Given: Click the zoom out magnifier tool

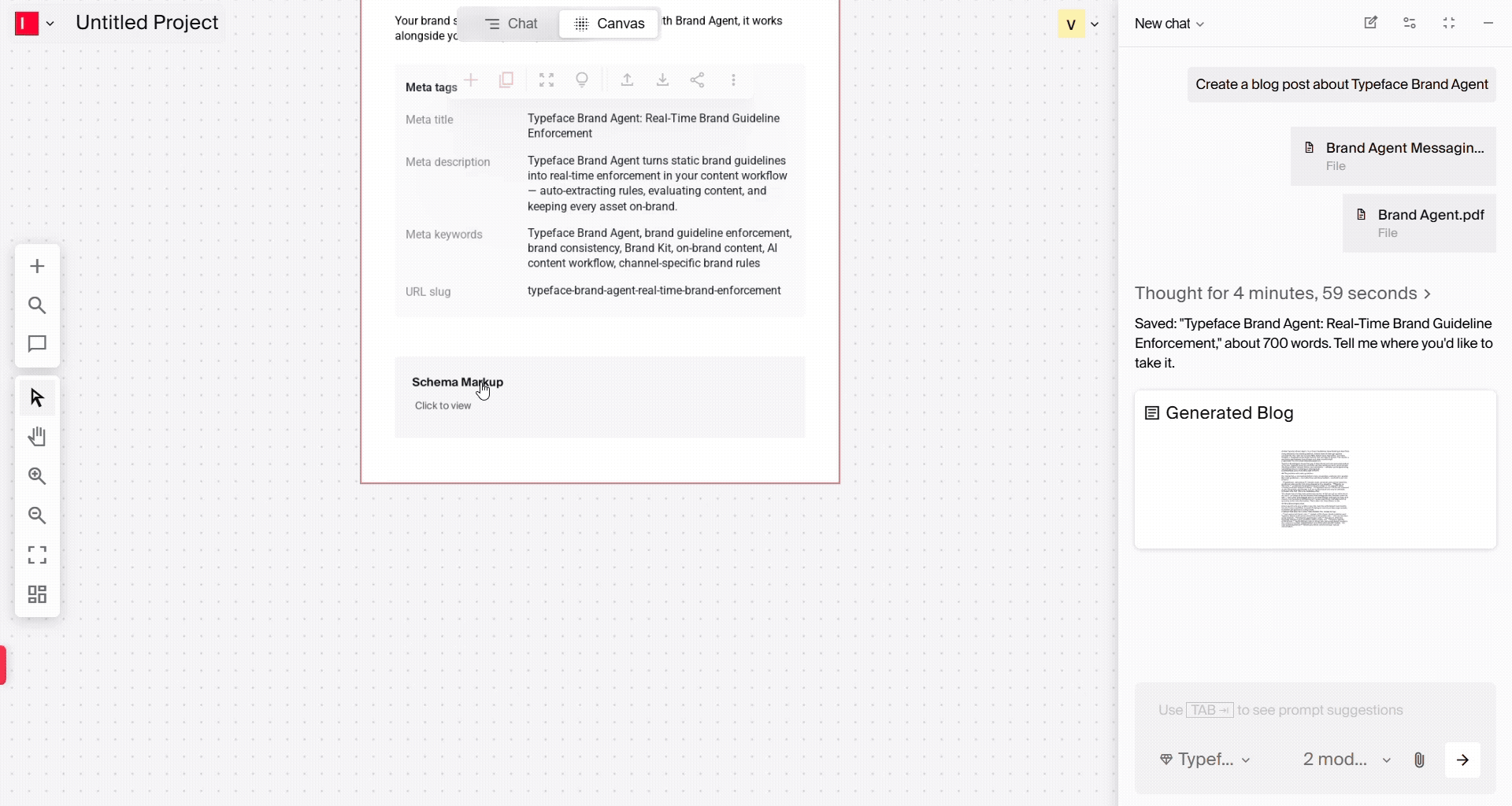Looking at the screenshot, I should (37, 516).
